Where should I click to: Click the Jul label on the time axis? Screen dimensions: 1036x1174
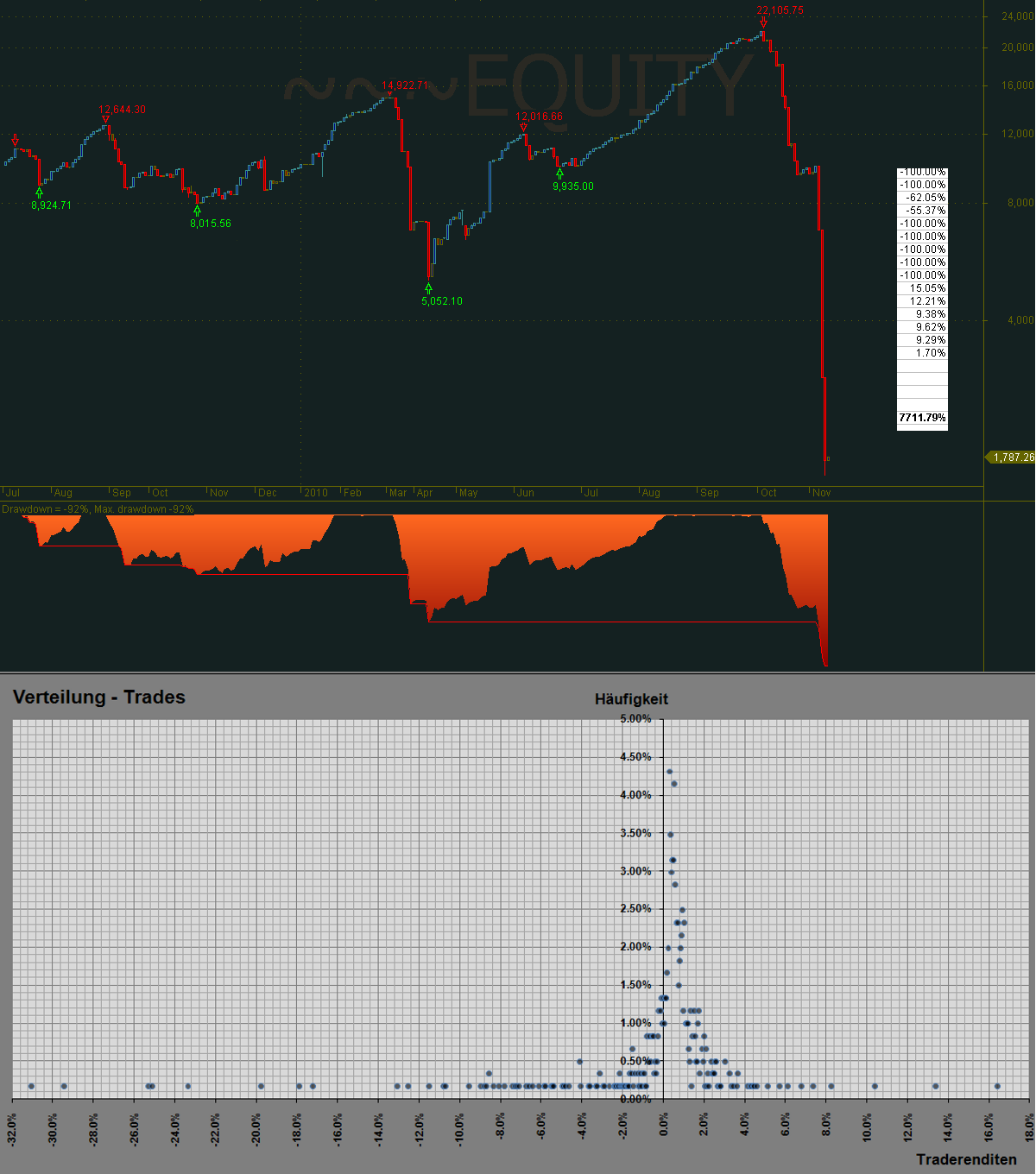[14, 492]
